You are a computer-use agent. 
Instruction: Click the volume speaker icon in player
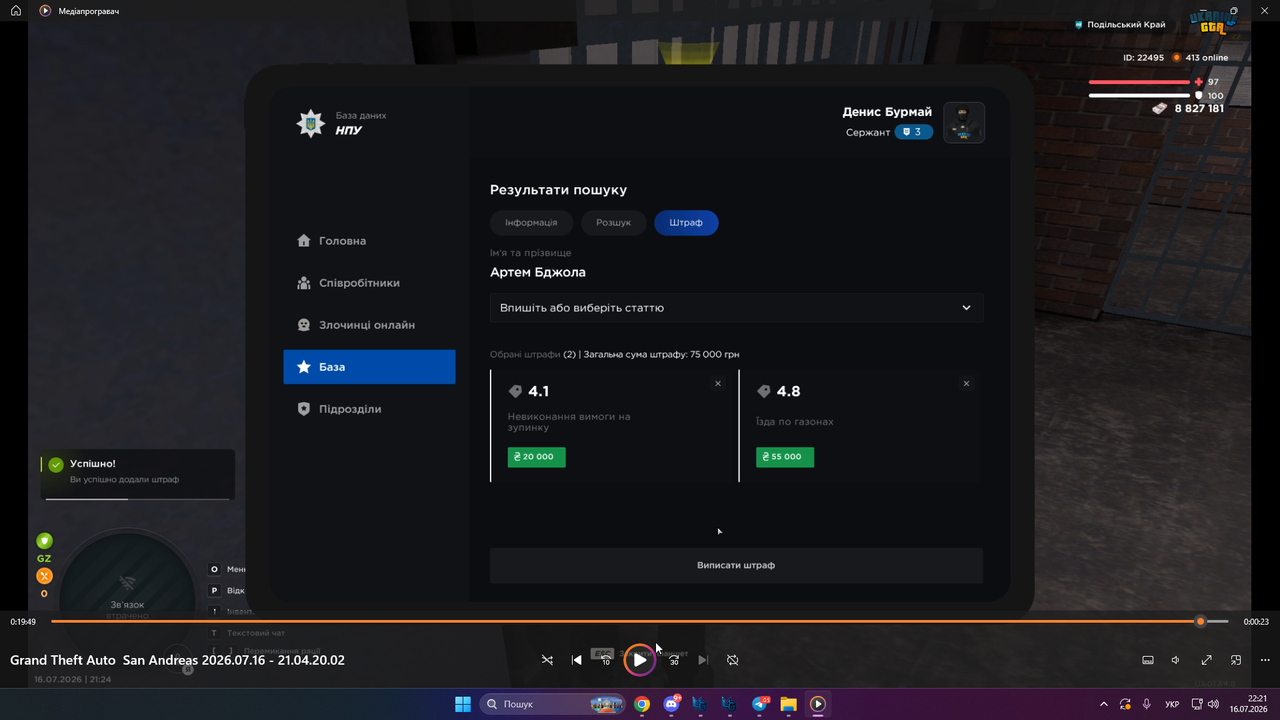pyautogui.click(x=1177, y=660)
